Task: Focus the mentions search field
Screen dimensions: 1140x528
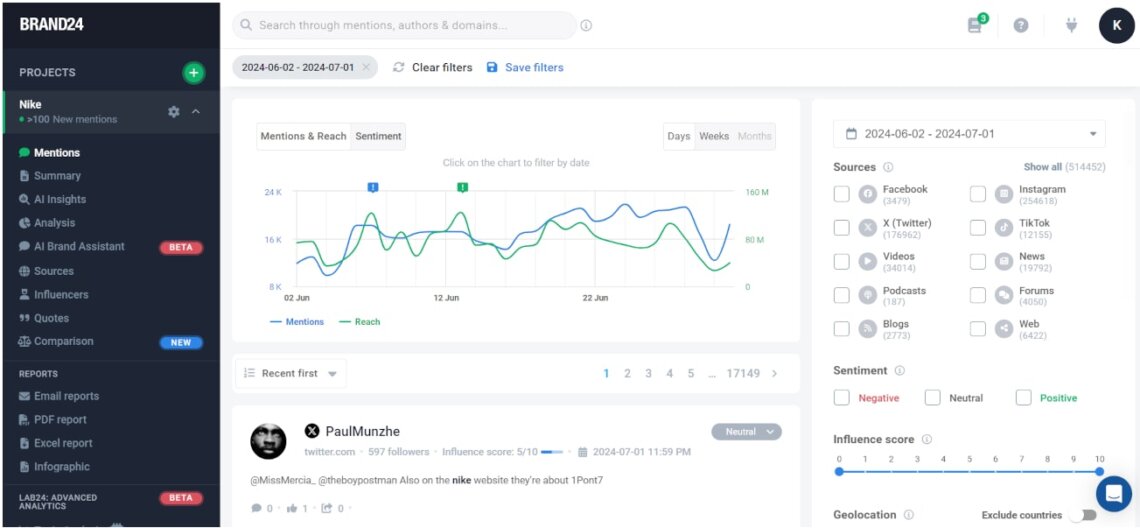Action: 404,25
